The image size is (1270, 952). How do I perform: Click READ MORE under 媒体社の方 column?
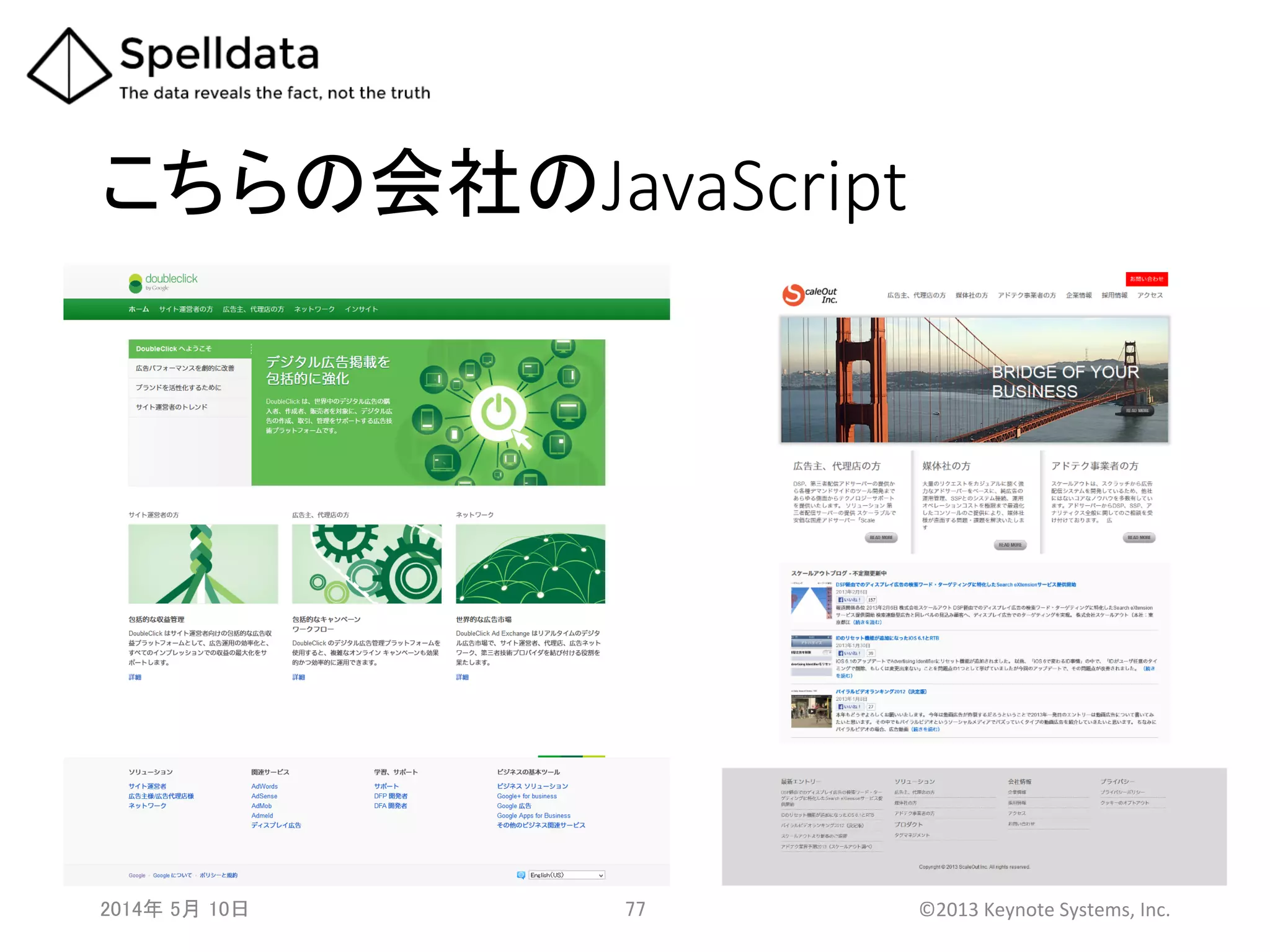coord(1010,545)
